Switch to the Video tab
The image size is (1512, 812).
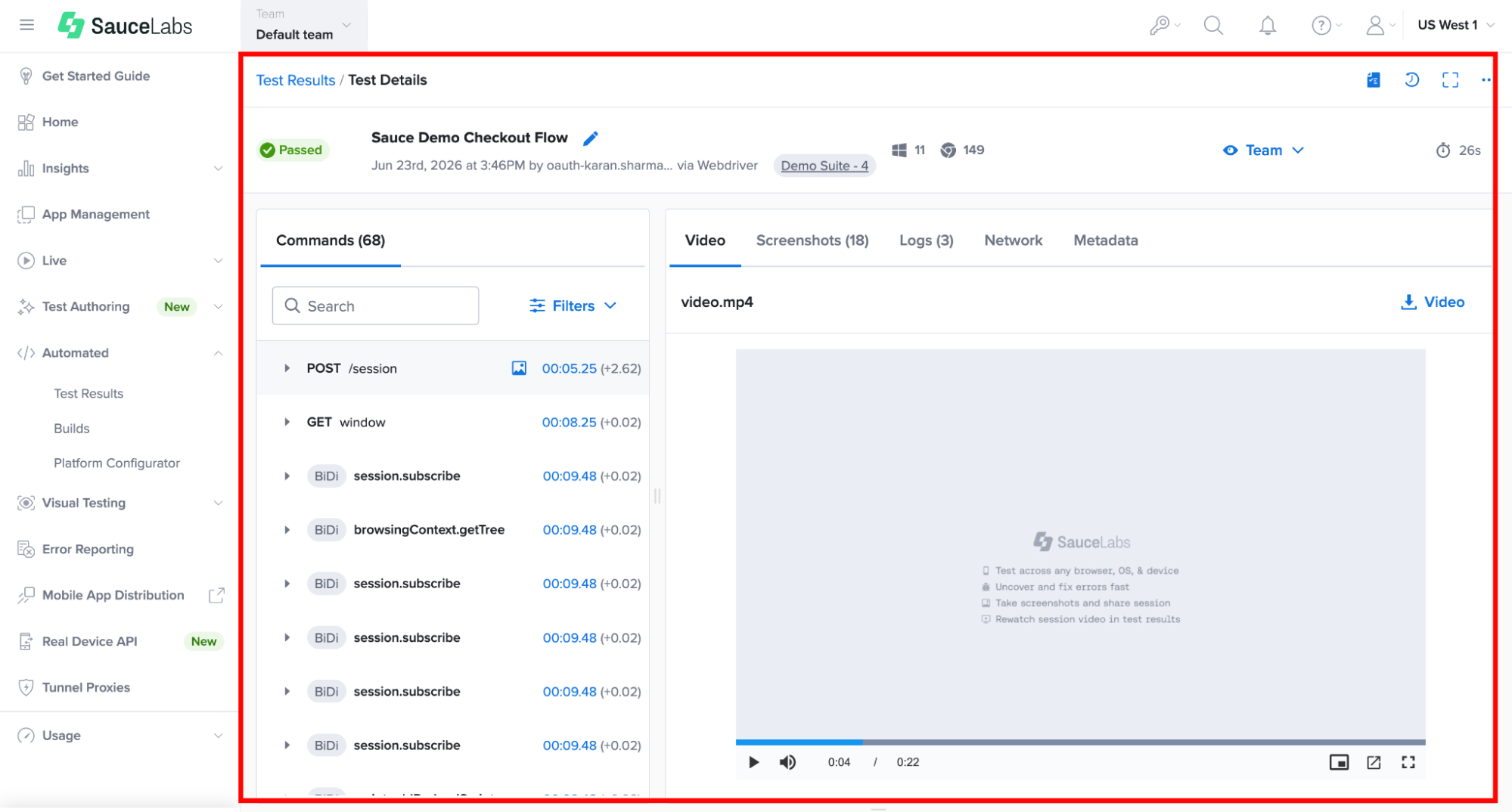click(x=705, y=240)
